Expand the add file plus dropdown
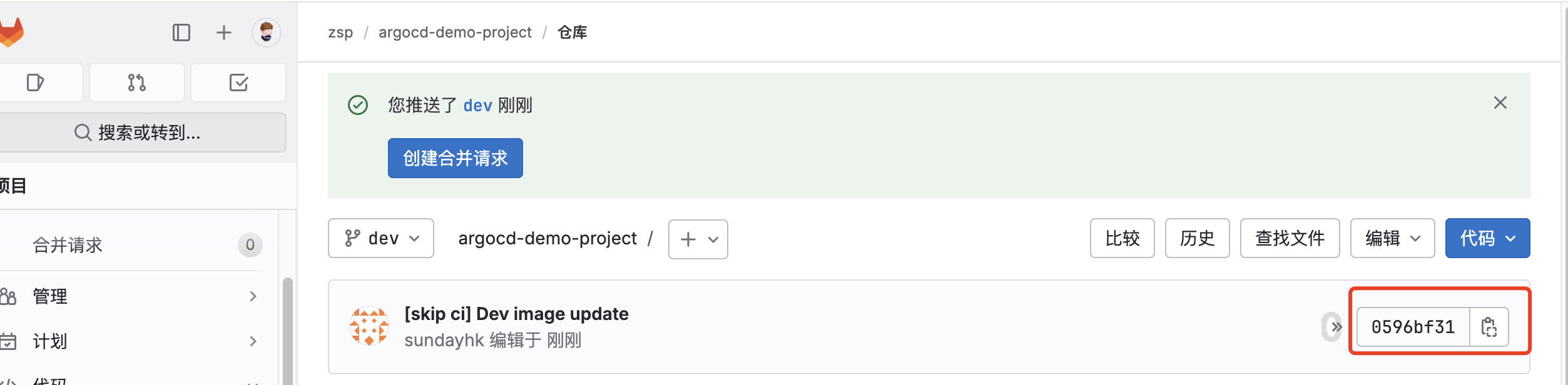 tap(698, 239)
